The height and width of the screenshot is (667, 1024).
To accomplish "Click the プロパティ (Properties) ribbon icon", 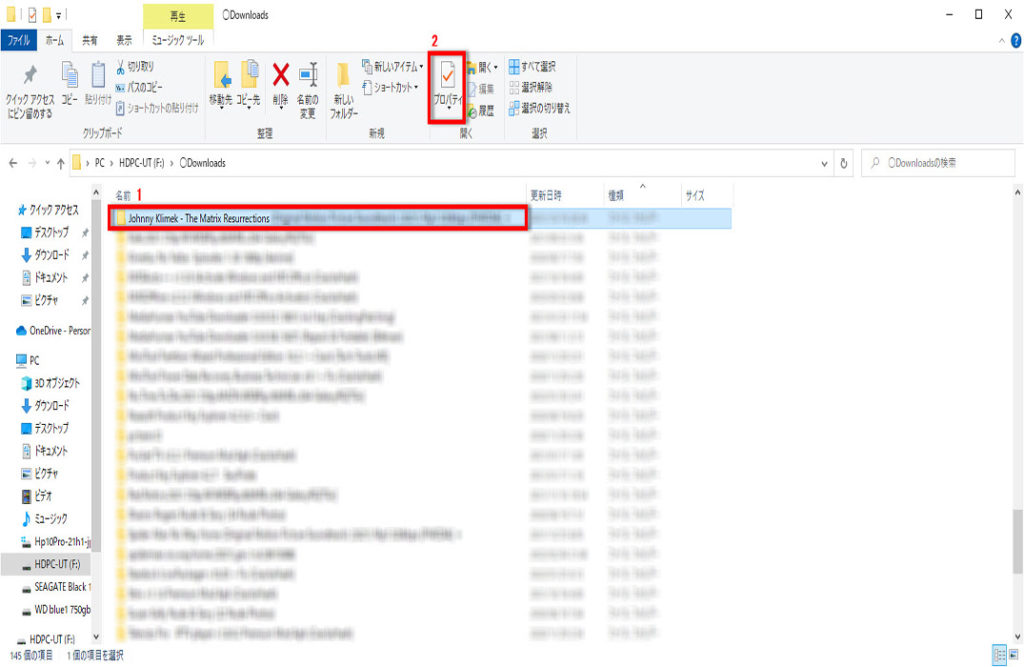I will pyautogui.click(x=447, y=80).
